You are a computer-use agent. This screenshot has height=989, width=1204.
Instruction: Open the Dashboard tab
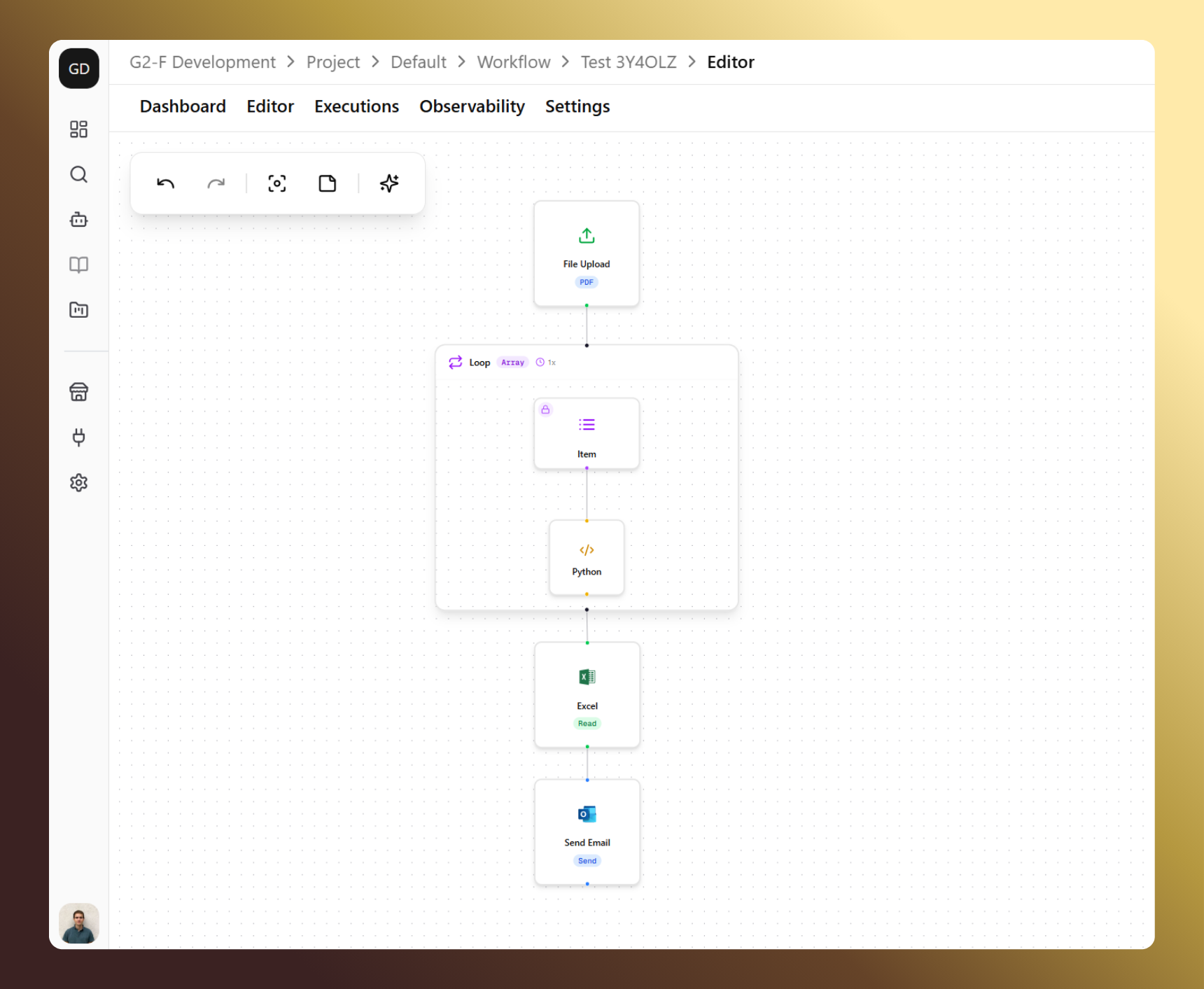click(x=183, y=106)
